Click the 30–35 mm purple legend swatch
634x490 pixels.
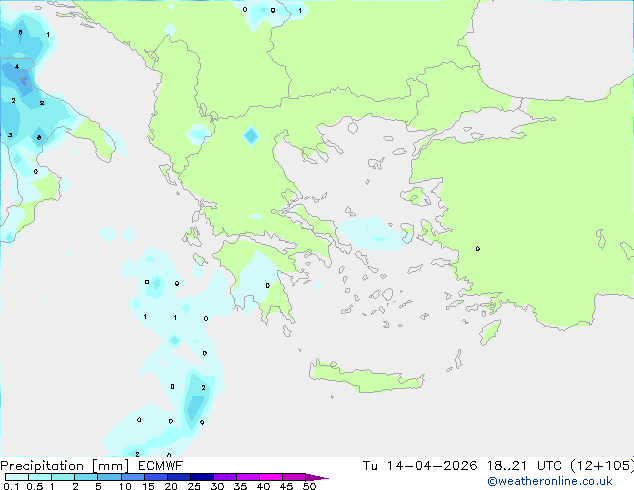tap(225, 477)
